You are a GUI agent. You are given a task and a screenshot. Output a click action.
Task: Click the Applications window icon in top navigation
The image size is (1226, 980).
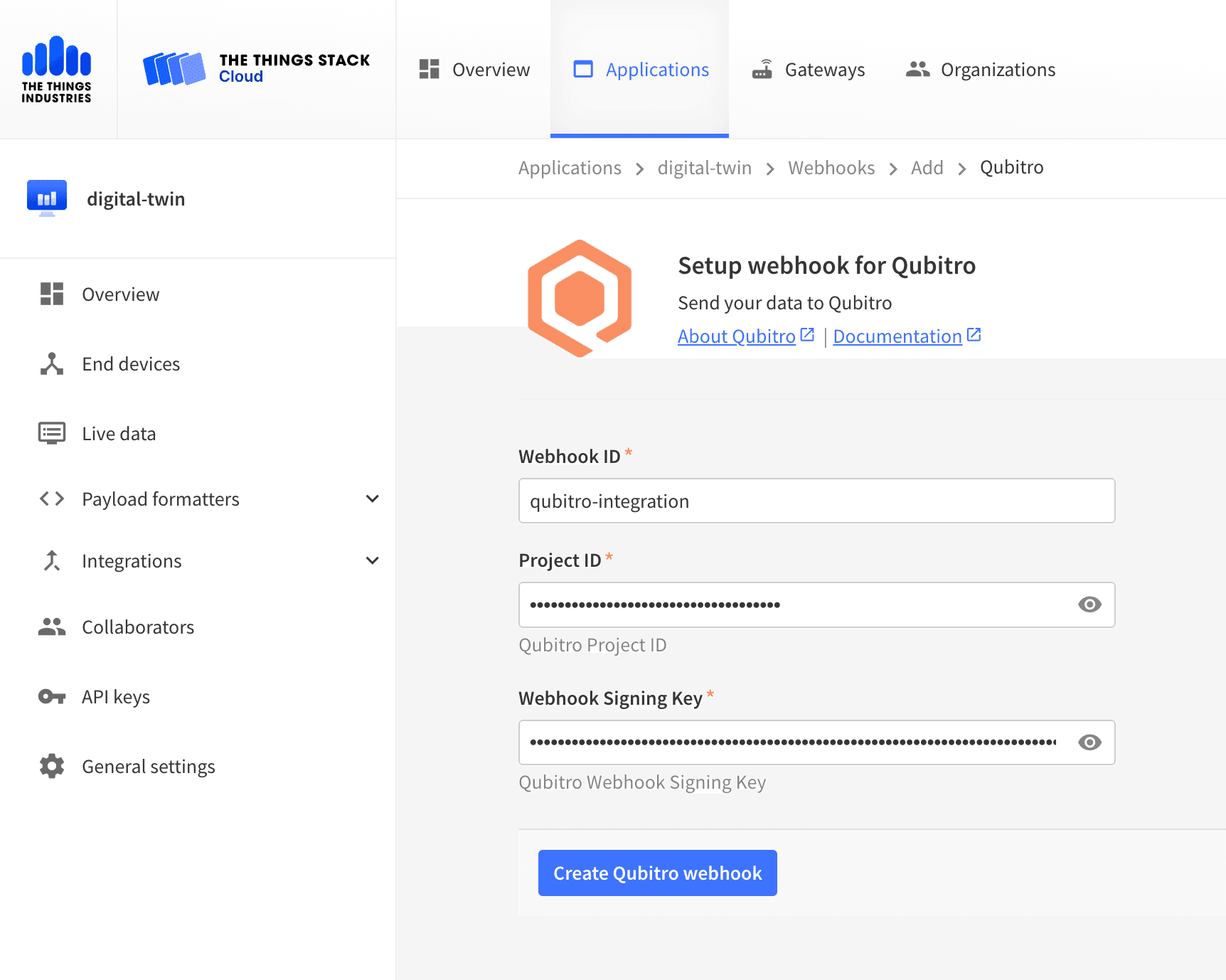coord(583,69)
